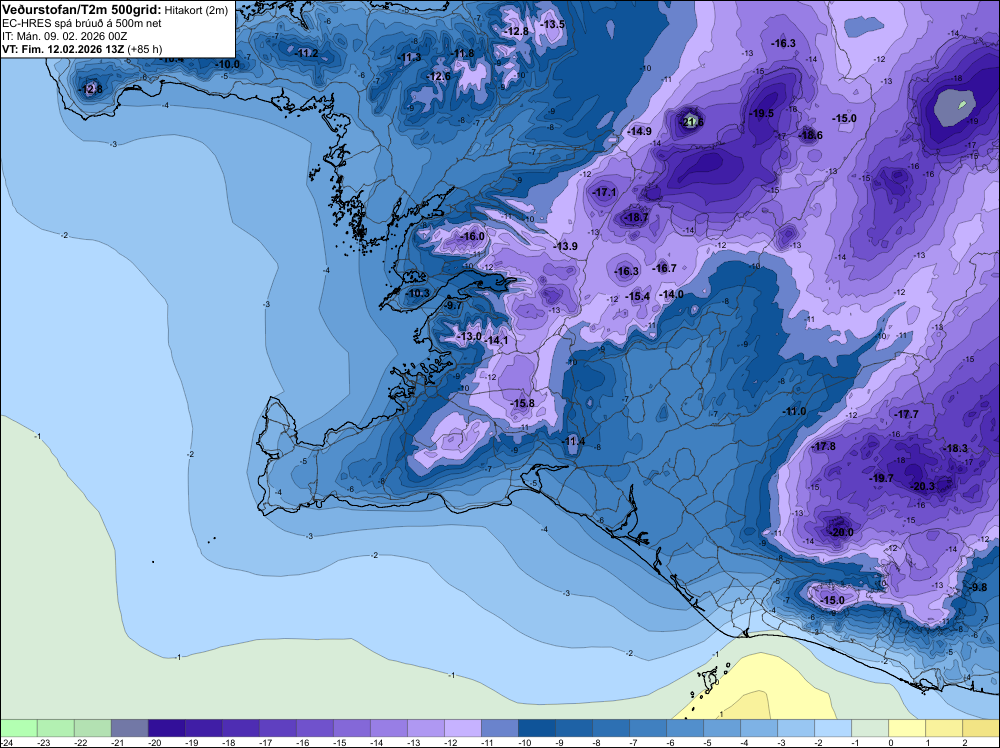Viewport: 1000px width, 748px height.
Task: Select the -11.0 temperature value
Action: click(x=795, y=411)
